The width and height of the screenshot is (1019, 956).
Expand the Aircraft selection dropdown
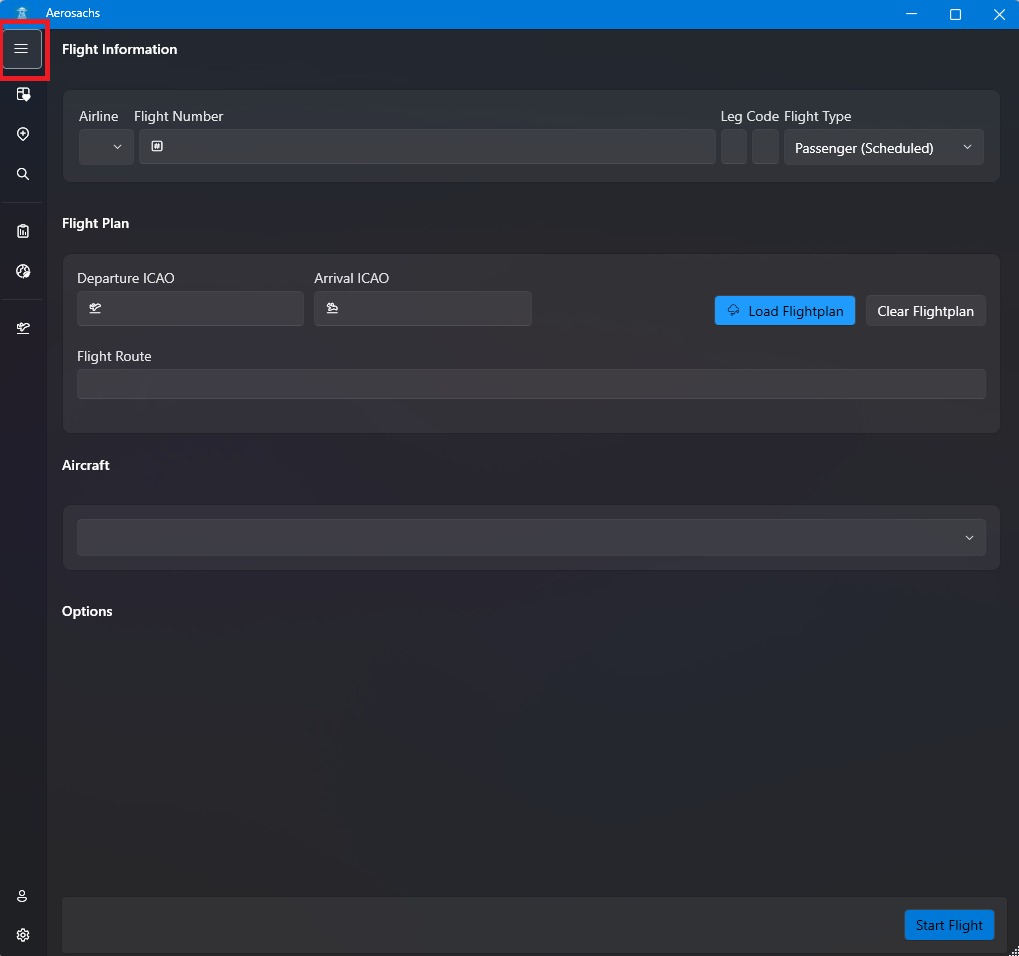[x=531, y=538]
